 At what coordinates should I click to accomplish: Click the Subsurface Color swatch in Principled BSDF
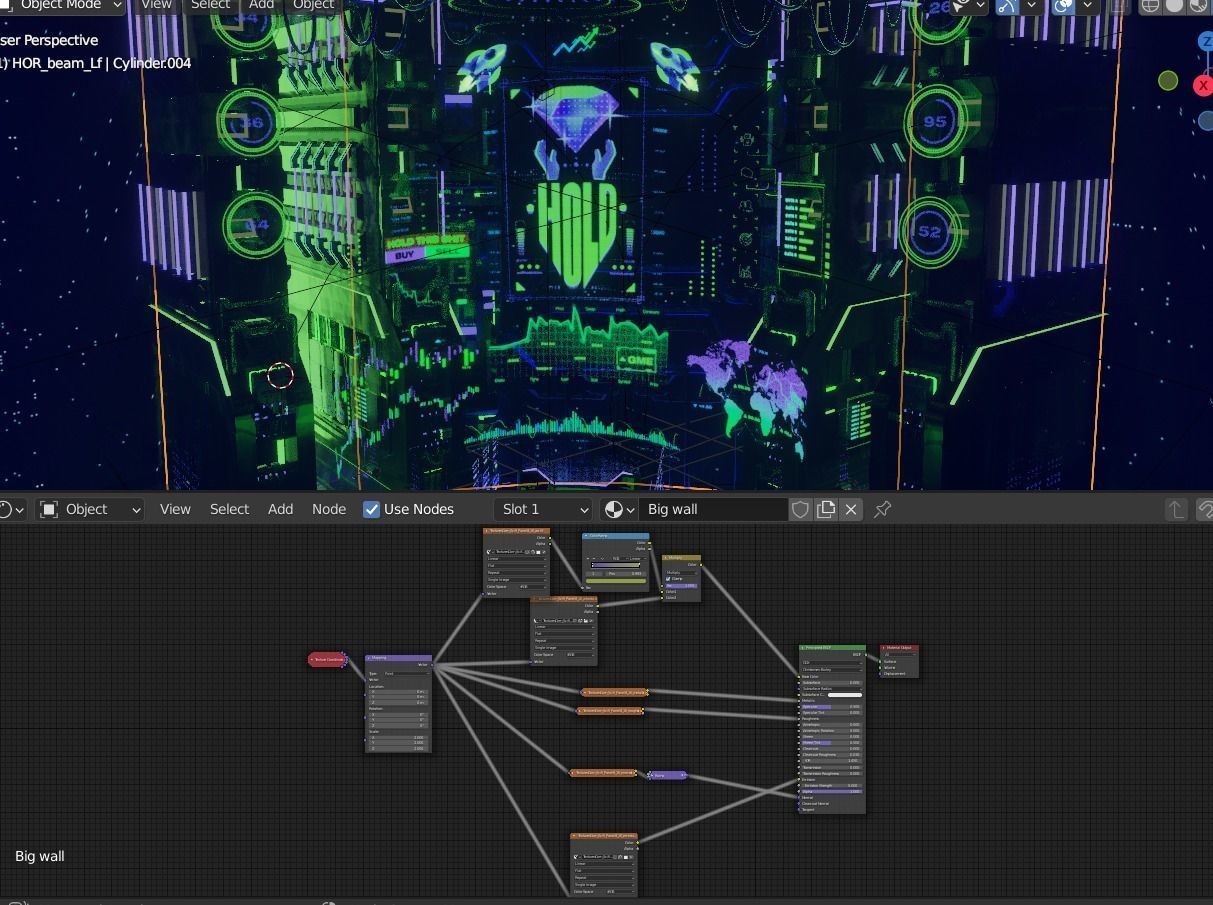coord(845,695)
